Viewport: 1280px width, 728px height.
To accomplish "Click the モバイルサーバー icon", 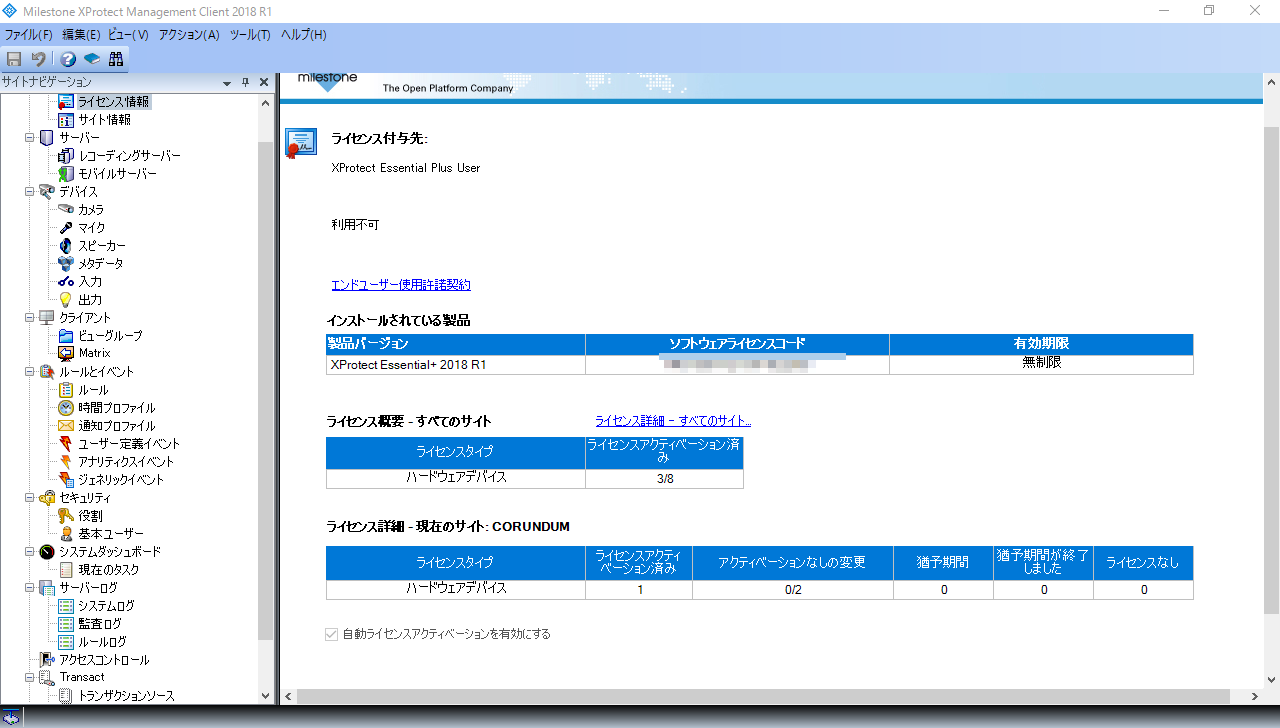I will (66, 174).
